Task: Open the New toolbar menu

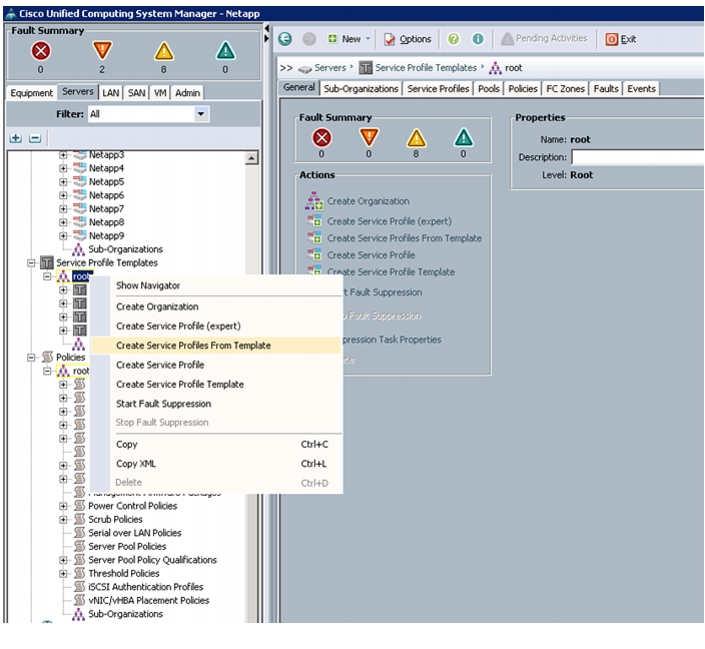Action: pos(348,39)
